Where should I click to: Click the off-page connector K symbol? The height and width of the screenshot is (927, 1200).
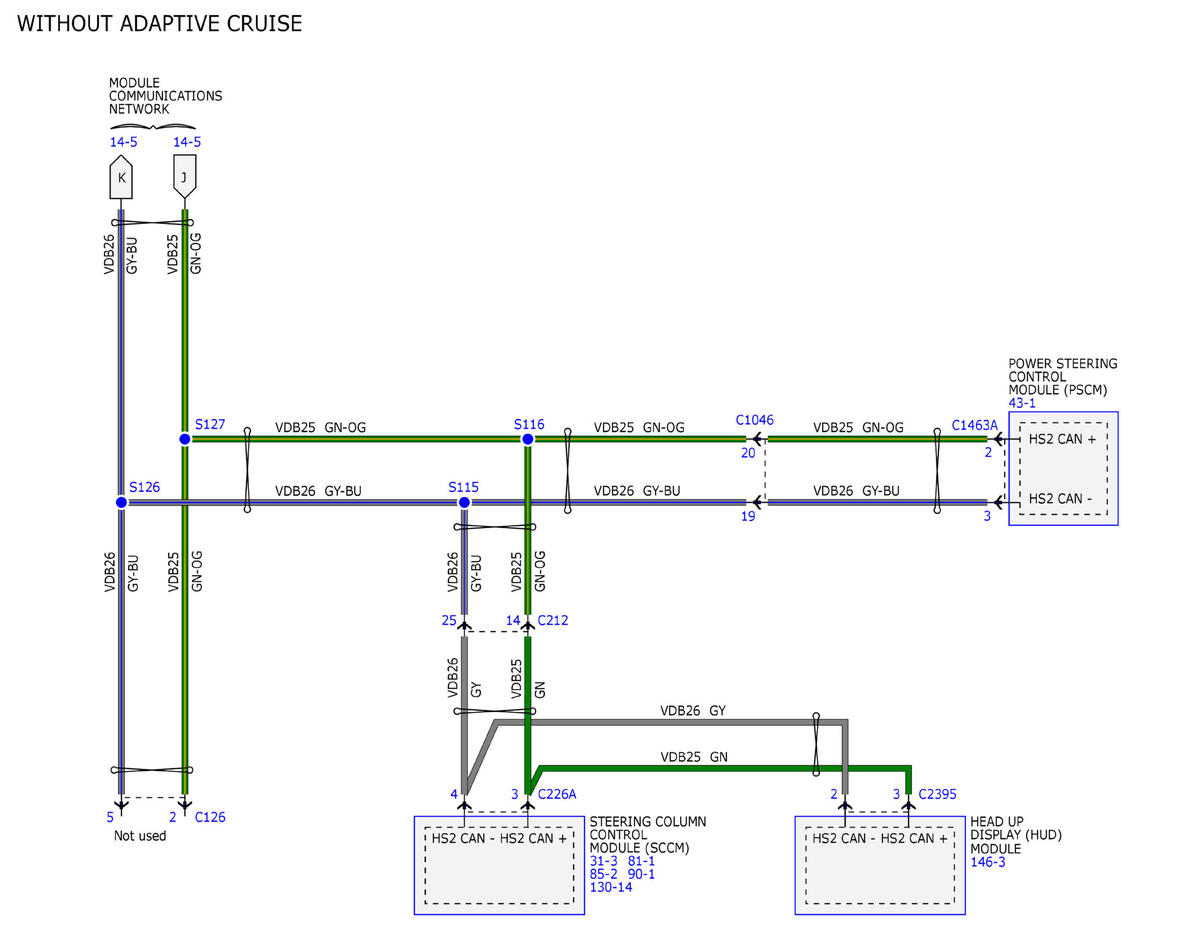click(121, 176)
